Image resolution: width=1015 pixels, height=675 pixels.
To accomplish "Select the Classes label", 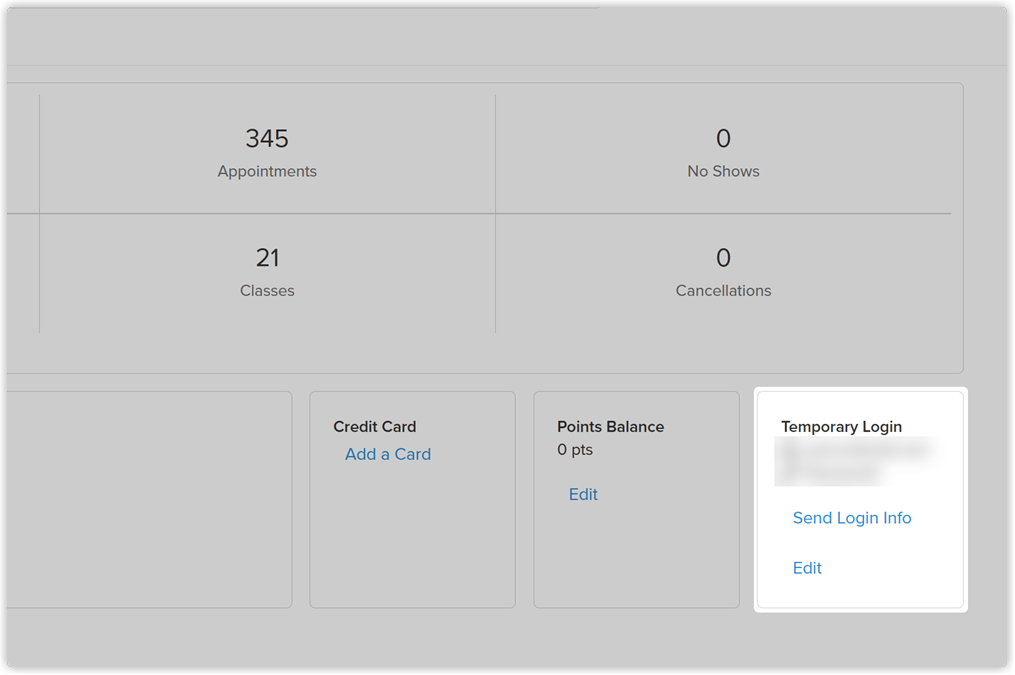I will (x=267, y=291).
